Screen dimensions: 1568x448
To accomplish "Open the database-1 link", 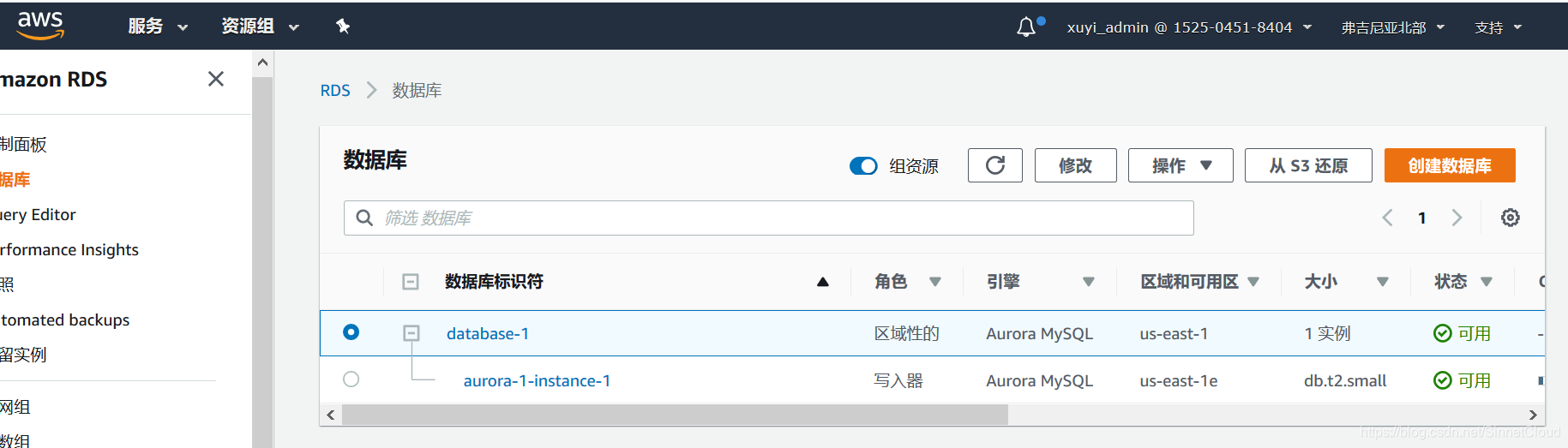I will pos(488,333).
